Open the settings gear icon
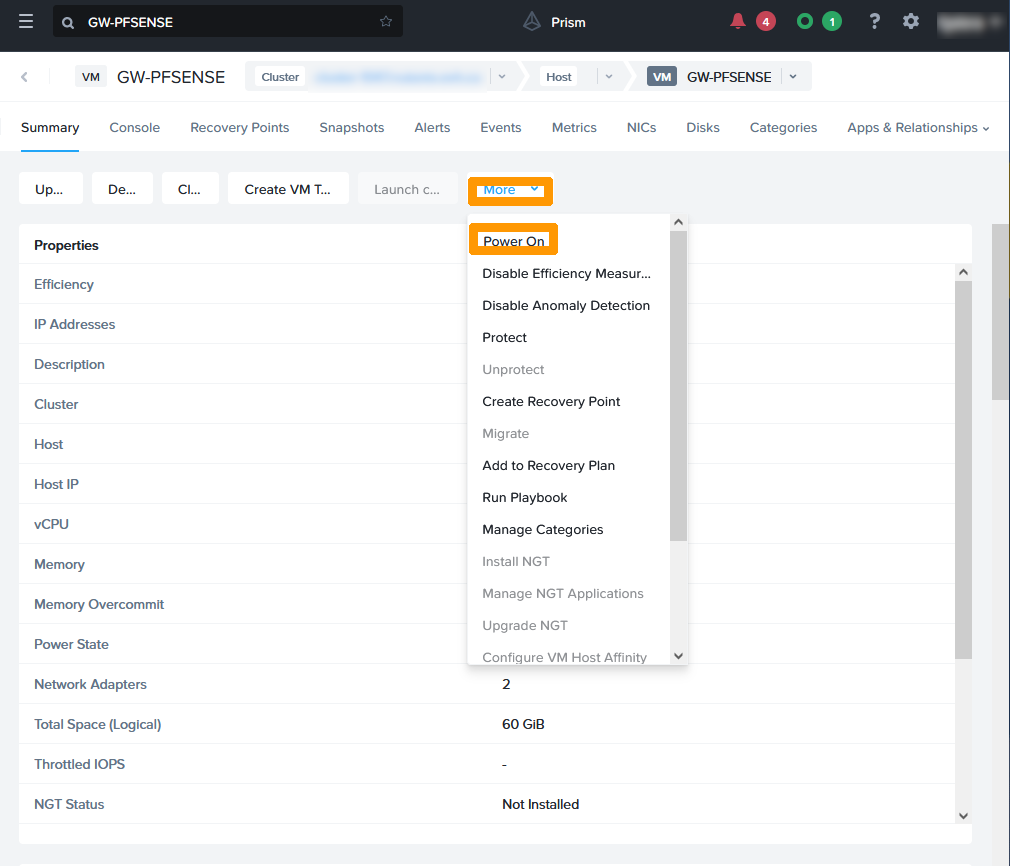 911,20
